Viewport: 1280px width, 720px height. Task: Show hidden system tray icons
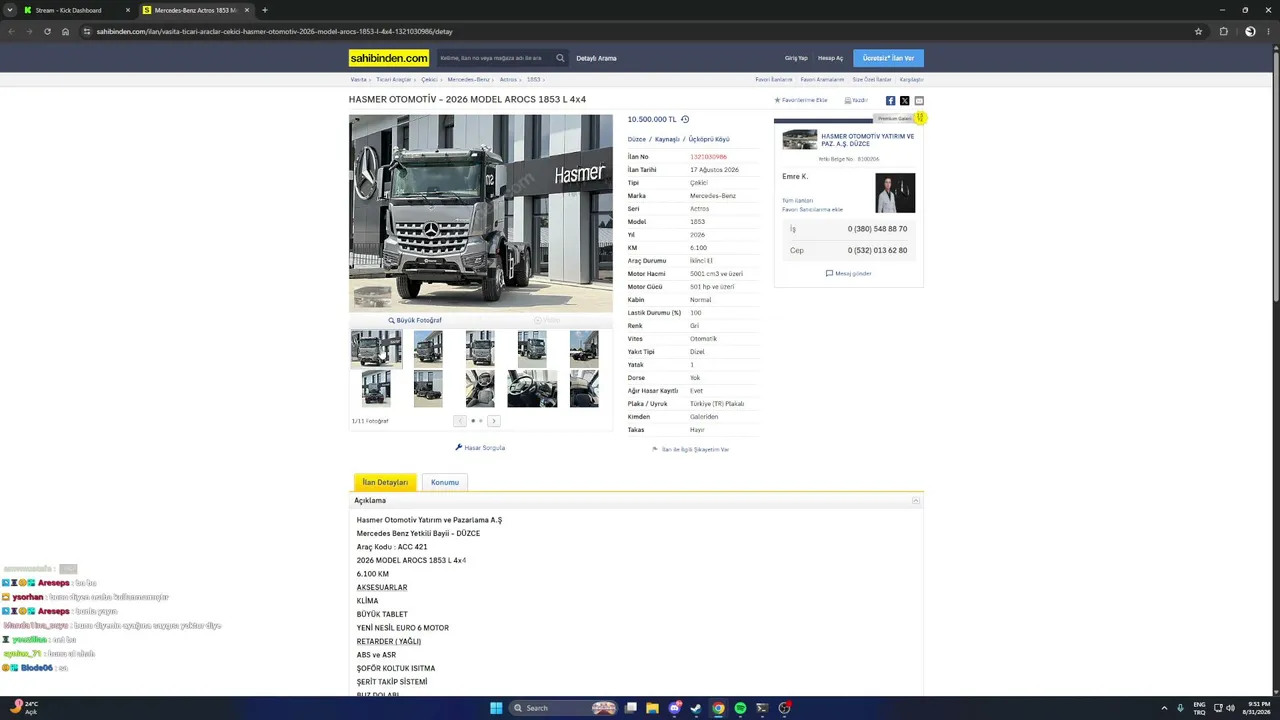coord(1163,708)
